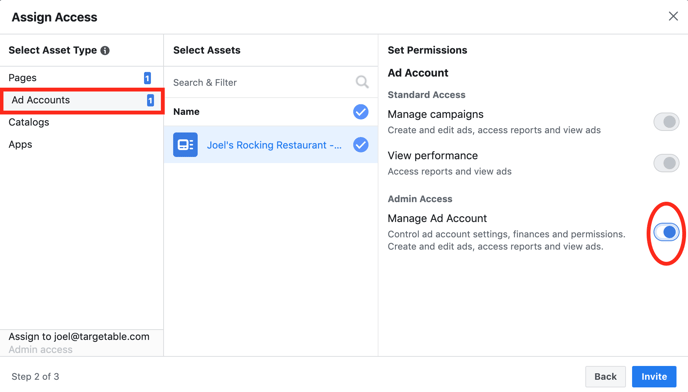Click the Ad Accounts count badge
The height and width of the screenshot is (392, 688).
pyautogui.click(x=150, y=100)
